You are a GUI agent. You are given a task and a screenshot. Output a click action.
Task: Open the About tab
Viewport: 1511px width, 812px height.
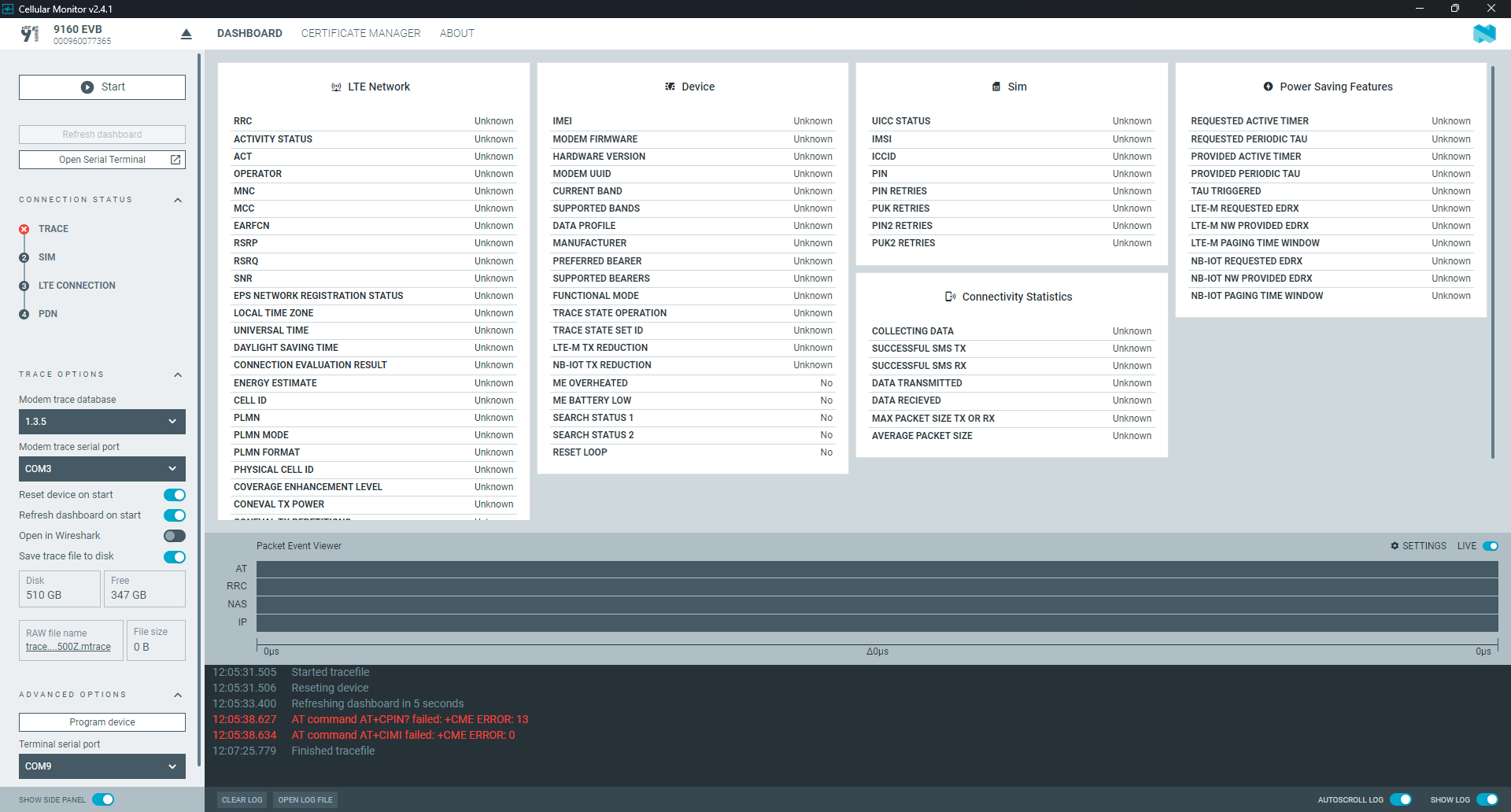457,33
